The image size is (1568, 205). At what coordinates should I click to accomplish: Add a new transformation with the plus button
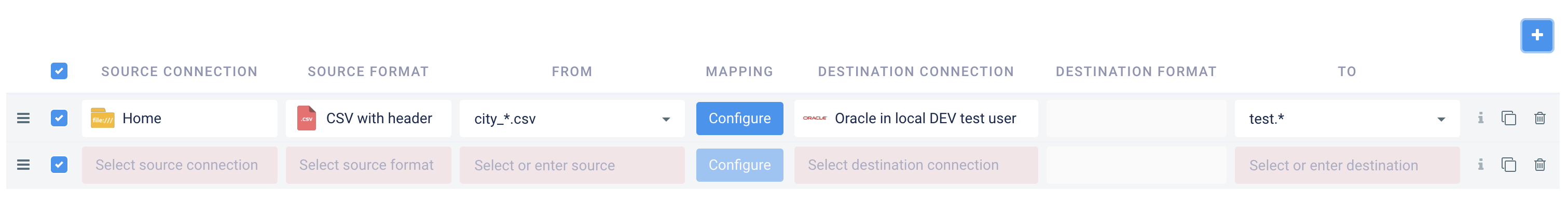click(x=1537, y=36)
